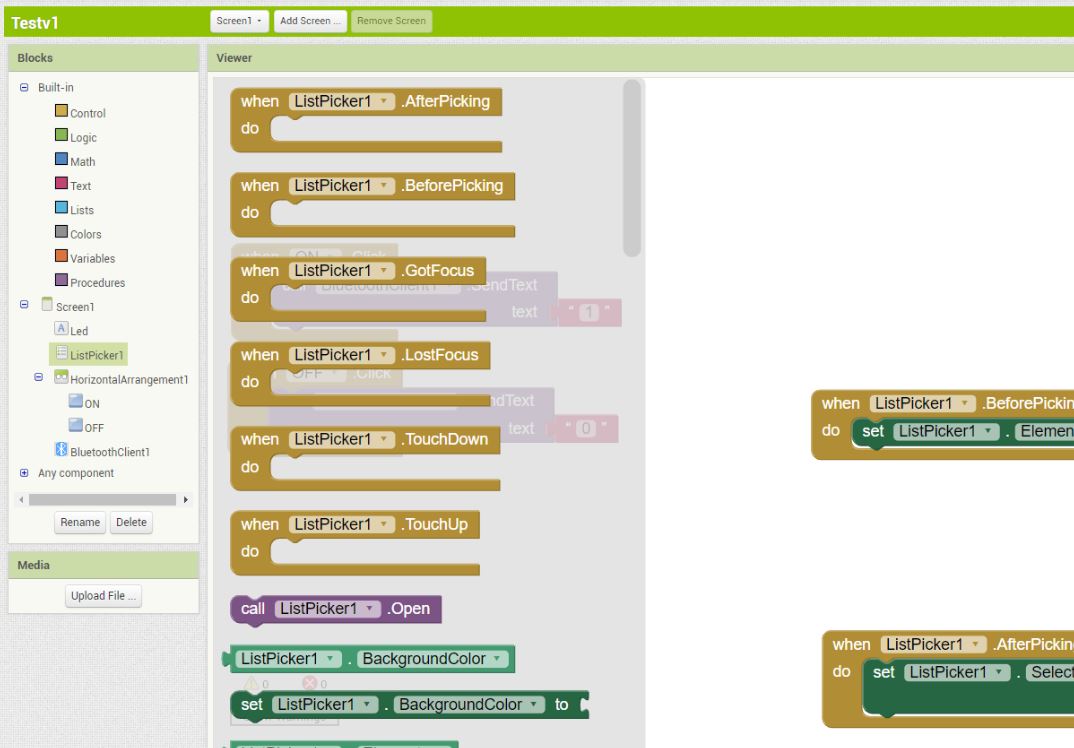
Task: Click right arrow of Blocks panel scrollbar
Action: click(186, 499)
